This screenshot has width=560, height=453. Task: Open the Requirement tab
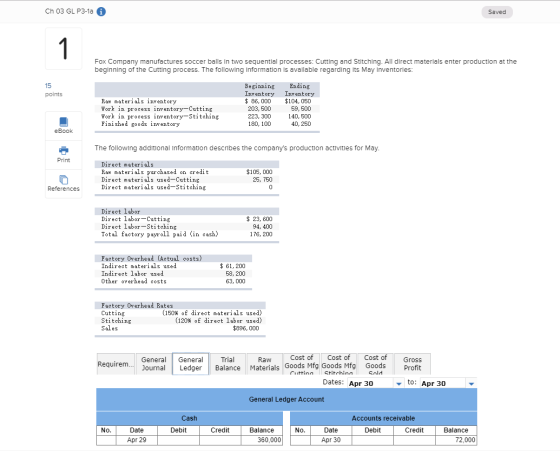pyautogui.click(x=115, y=364)
